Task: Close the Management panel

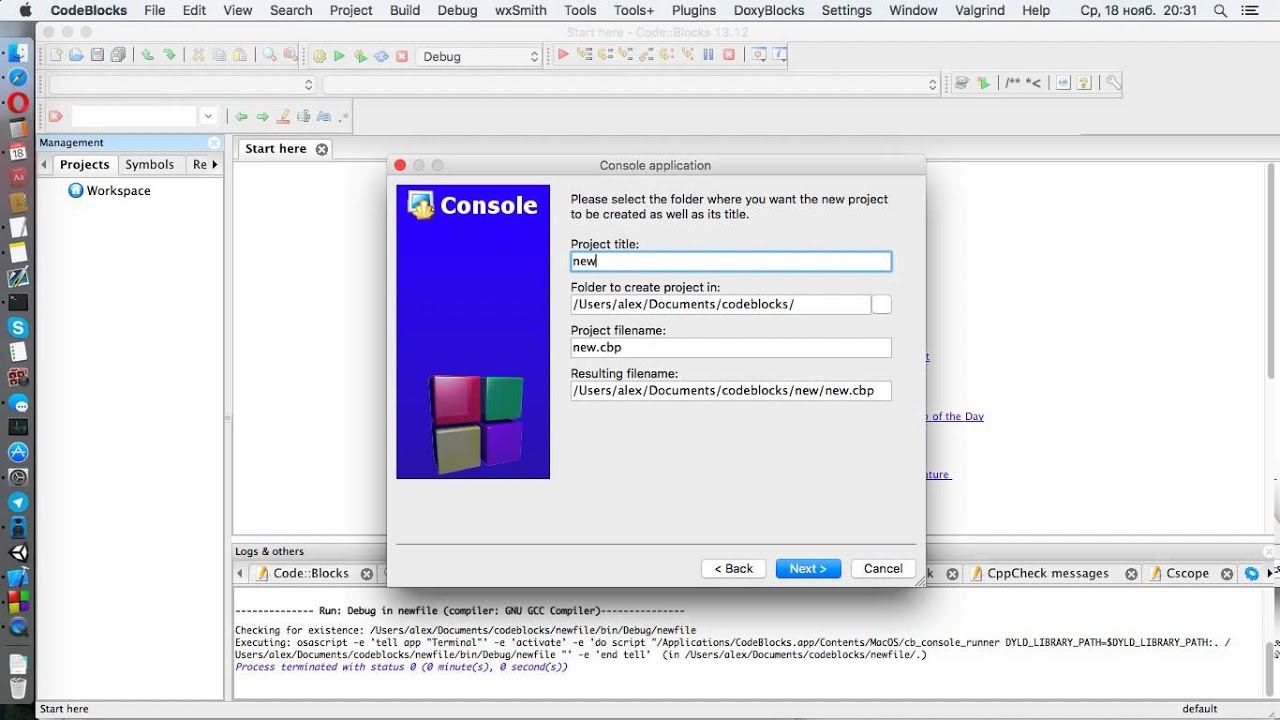Action: click(214, 142)
